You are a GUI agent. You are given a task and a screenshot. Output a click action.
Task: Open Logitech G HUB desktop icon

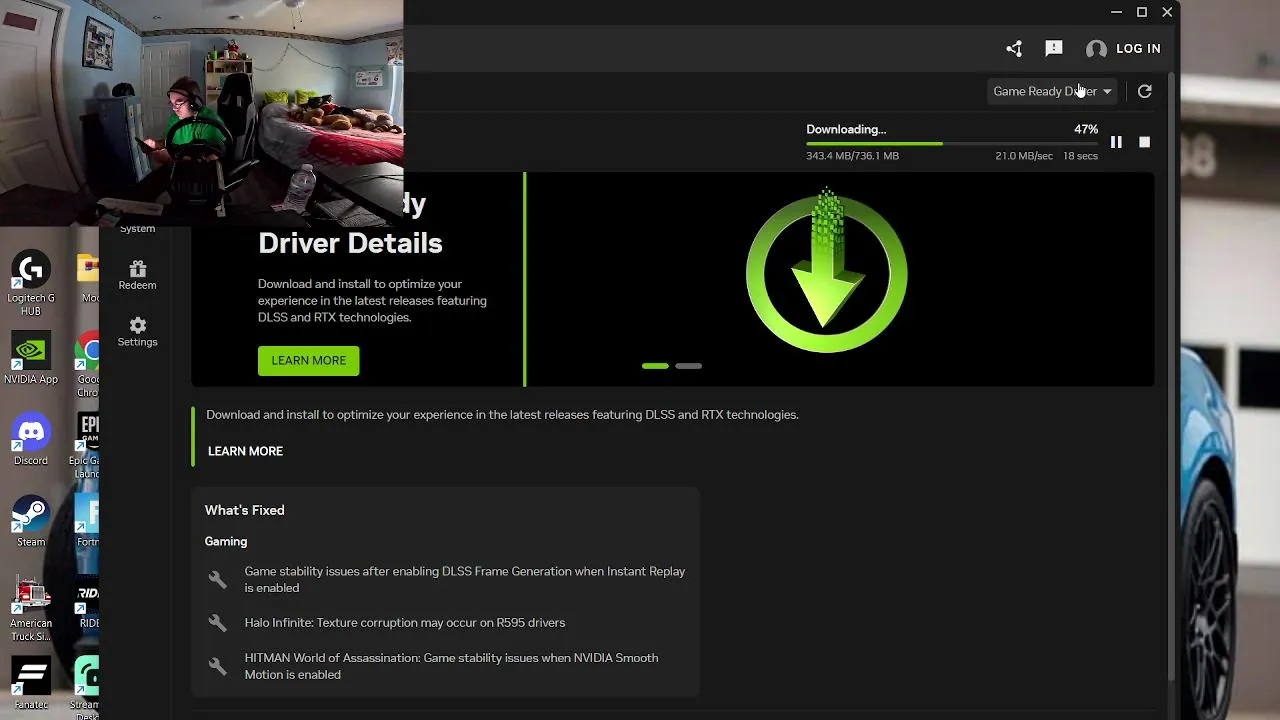(x=31, y=283)
